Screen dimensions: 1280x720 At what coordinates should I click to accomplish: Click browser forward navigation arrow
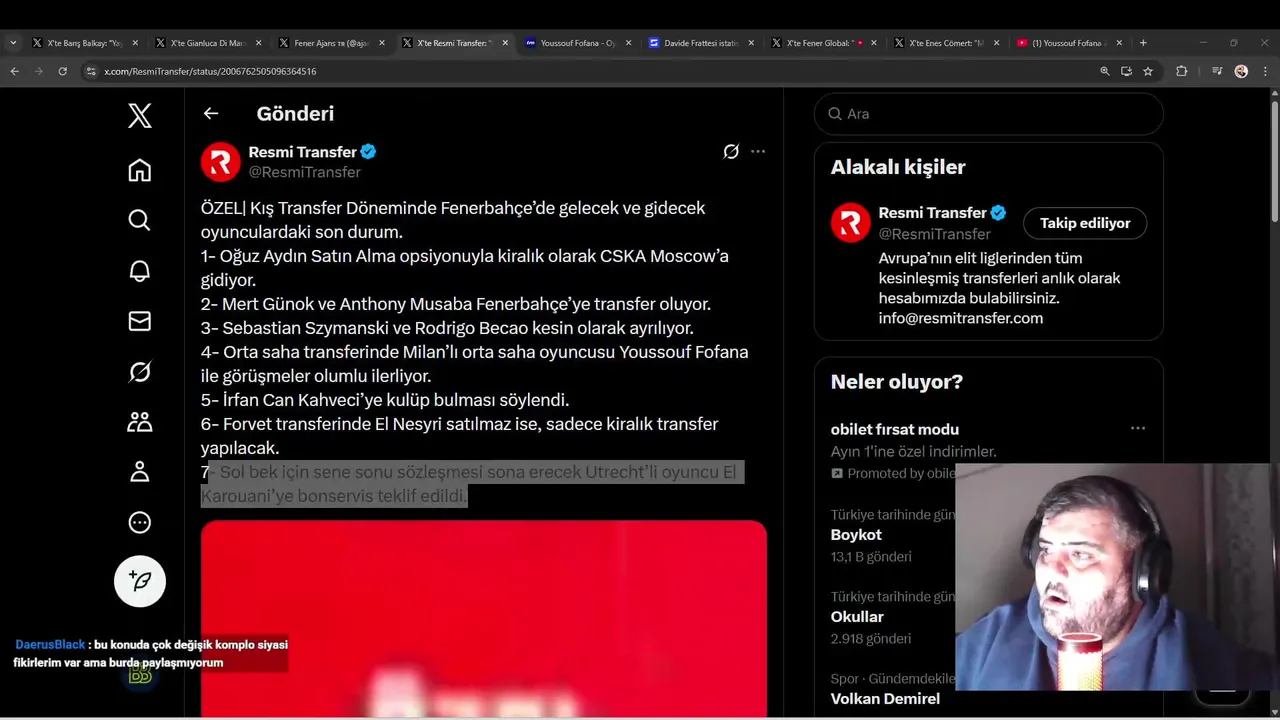pyautogui.click(x=38, y=71)
